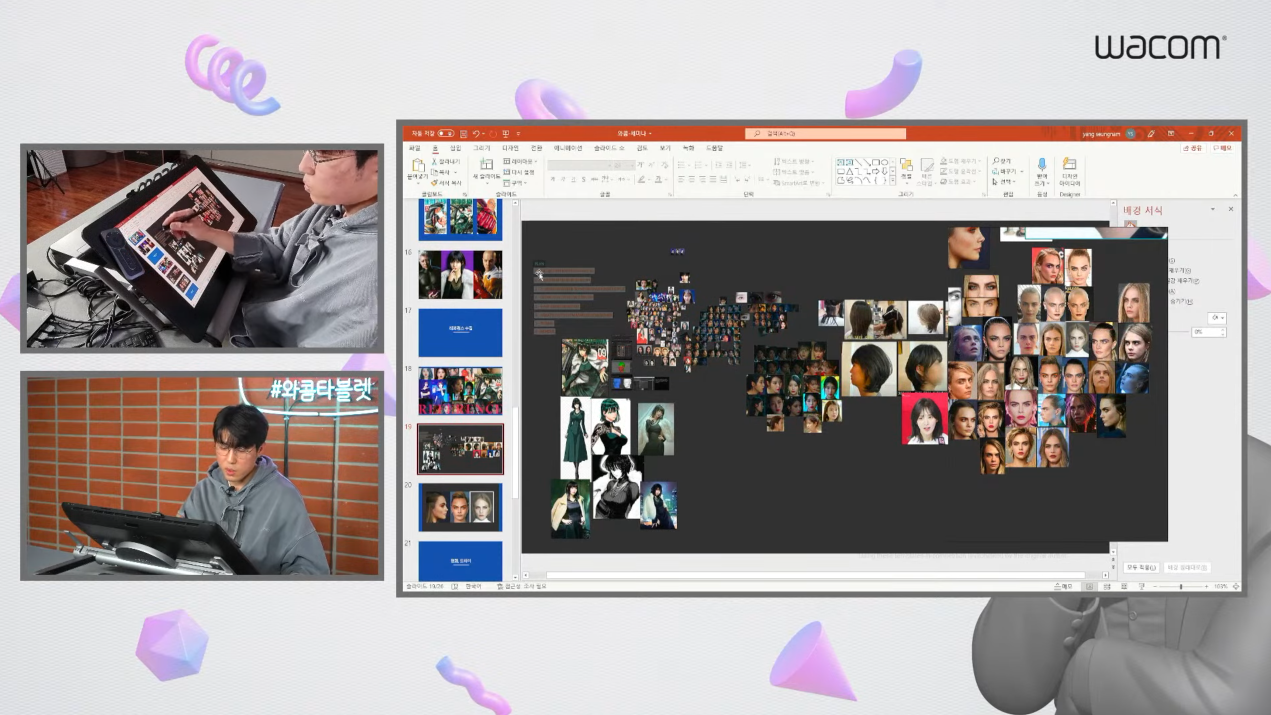The height and width of the screenshot is (715, 1271).
Task: Switch to the 전환 (Transitions) tab
Action: [536, 148]
